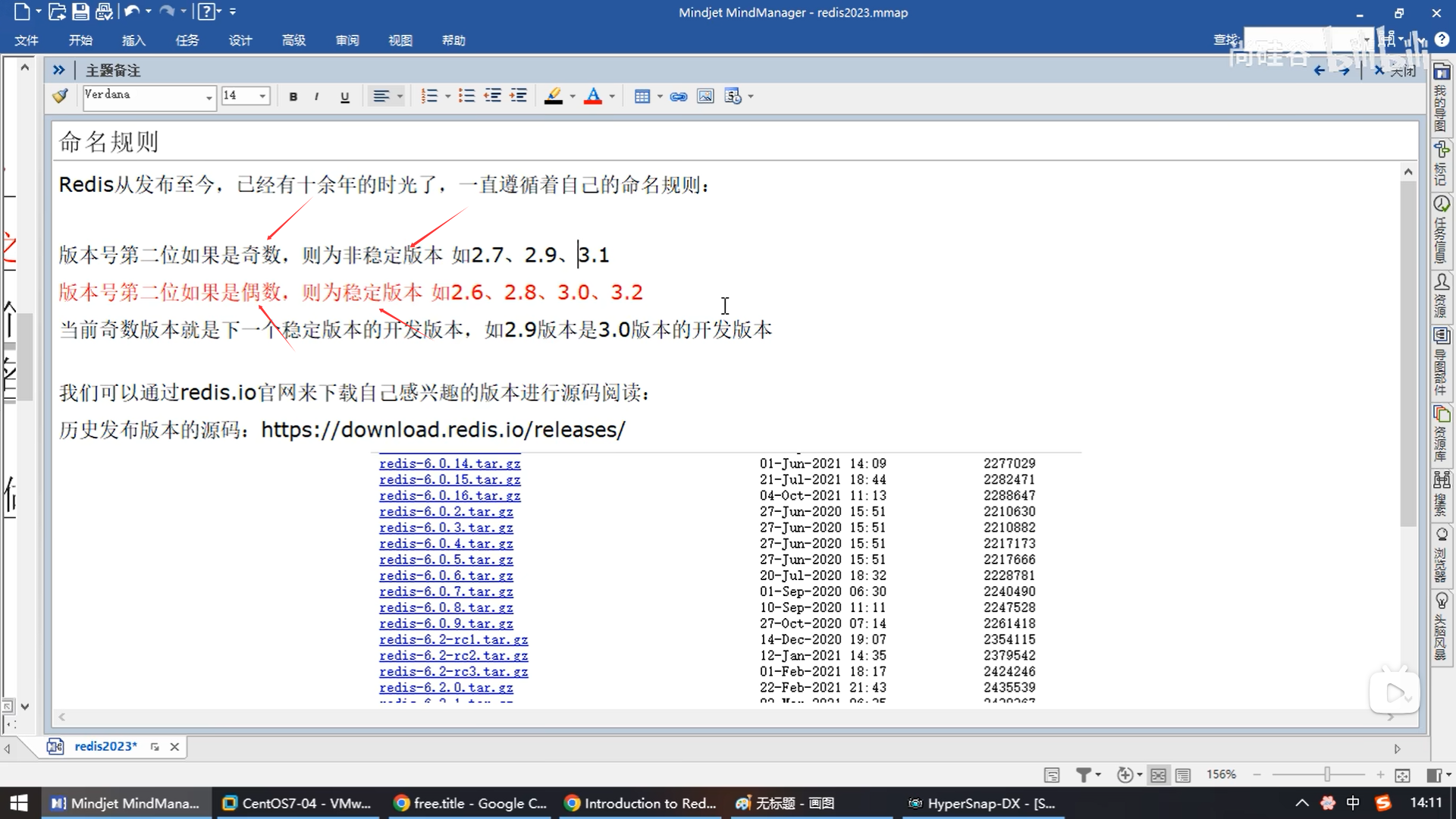This screenshot has width=1456, height=819.
Task: Click the redis-6.2.0.tar.gz link
Action: click(x=446, y=688)
